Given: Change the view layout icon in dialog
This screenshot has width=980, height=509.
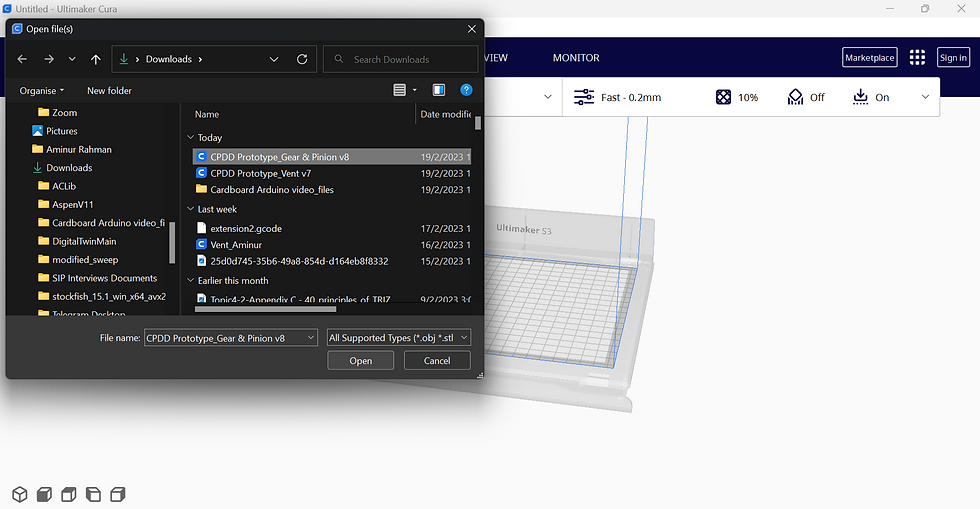Looking at the screenshot, I should (399, 90).
